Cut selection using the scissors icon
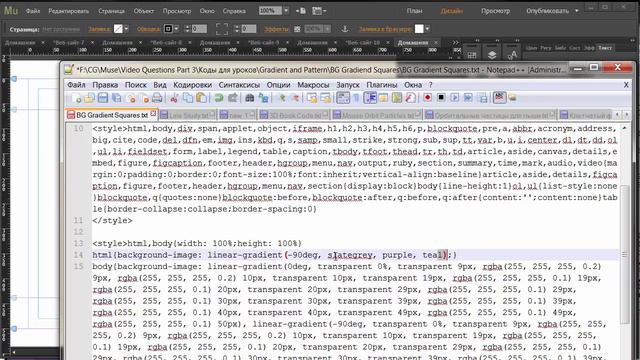The width and height of the screenshot is (640, 360). 174,98
